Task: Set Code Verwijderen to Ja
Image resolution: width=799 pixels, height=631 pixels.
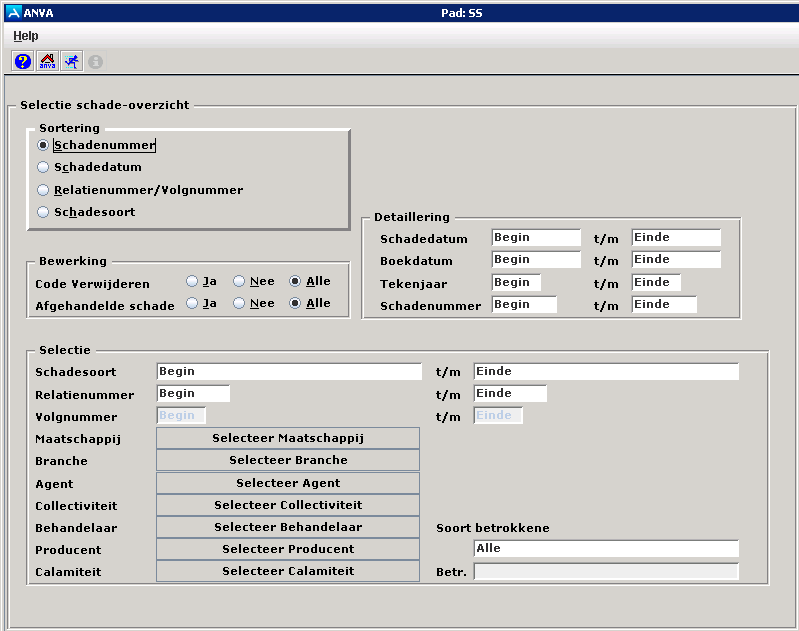Action: tap(192, 282)
